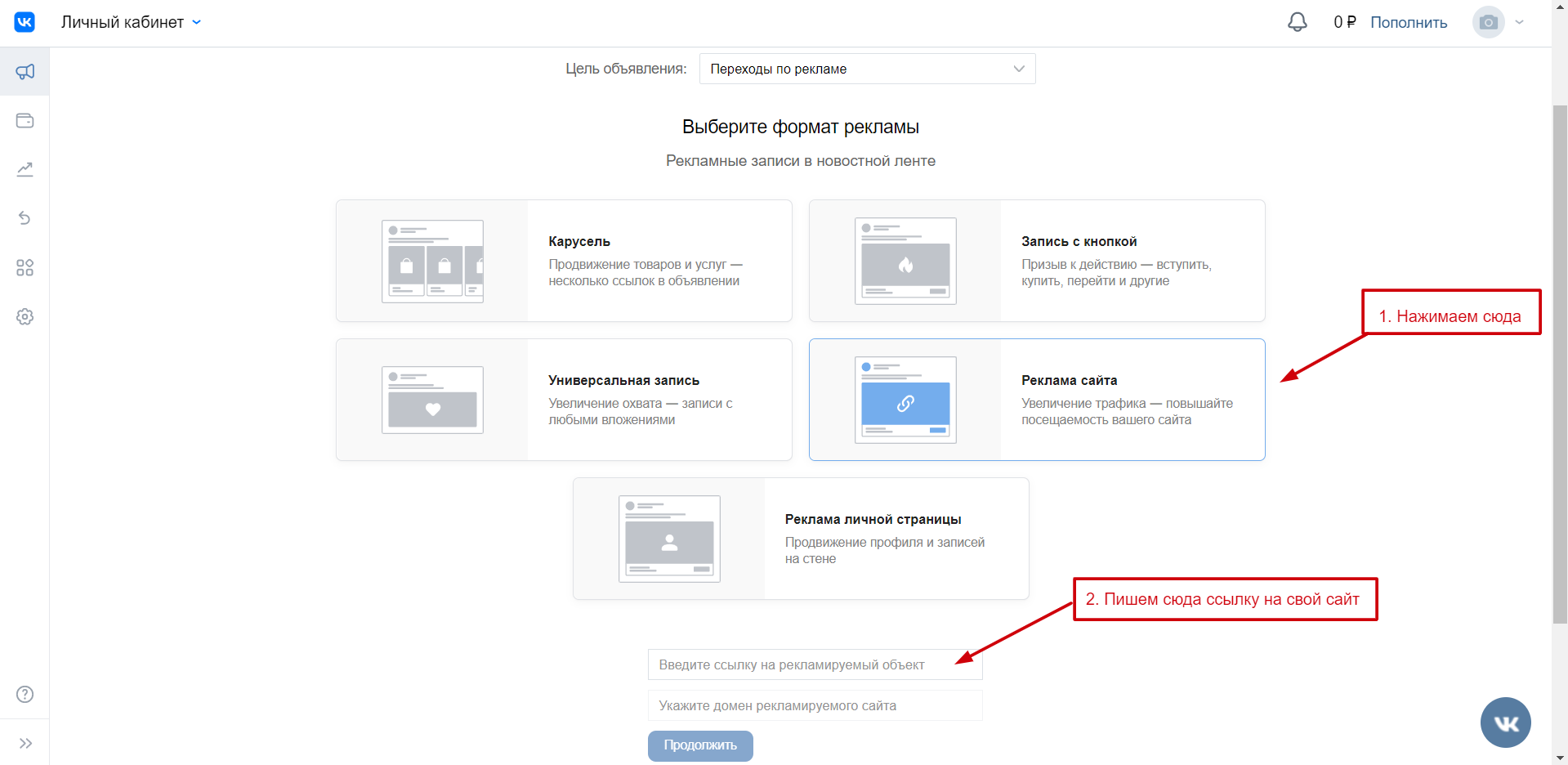
Task: Open the Личный кабинет dropdown menu
Action: pos(131,22)
